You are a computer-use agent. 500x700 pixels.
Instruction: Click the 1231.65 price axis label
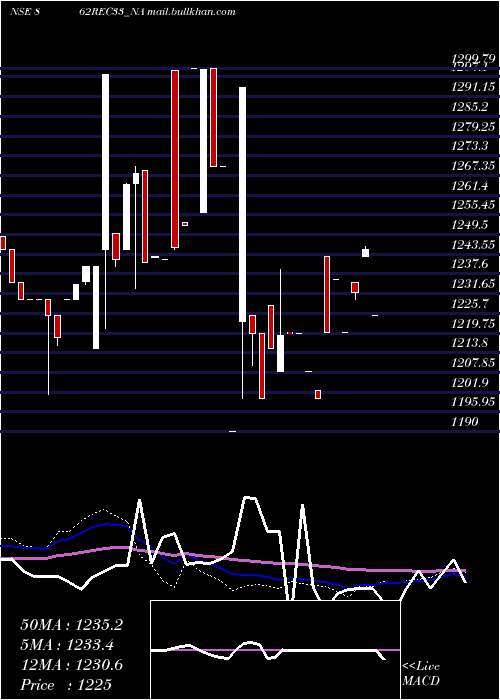tap(473, 283)
